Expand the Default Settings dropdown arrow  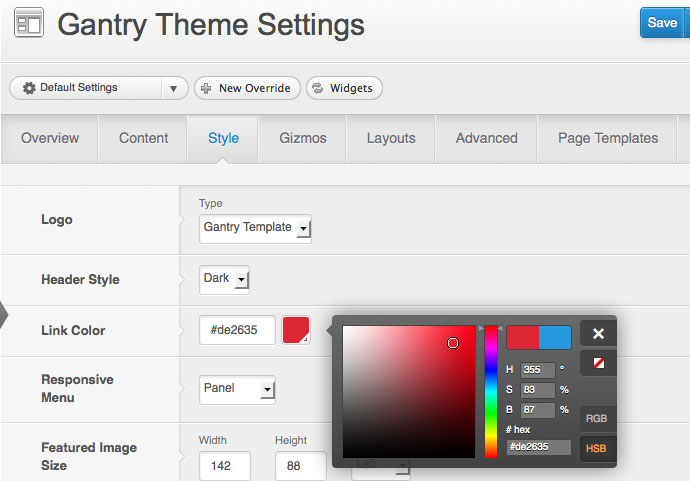point(173,88)
